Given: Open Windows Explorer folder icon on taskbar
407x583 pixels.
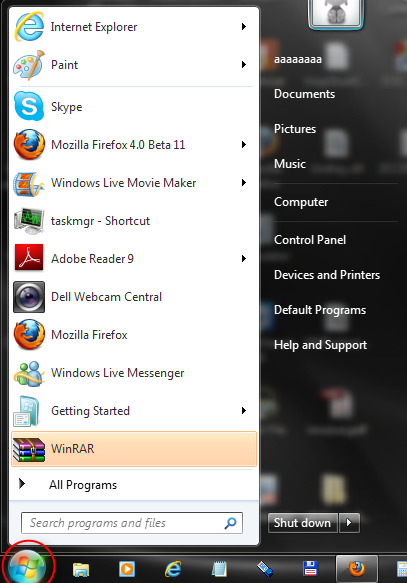Looking at the screenshot, I should coord(81,569).
